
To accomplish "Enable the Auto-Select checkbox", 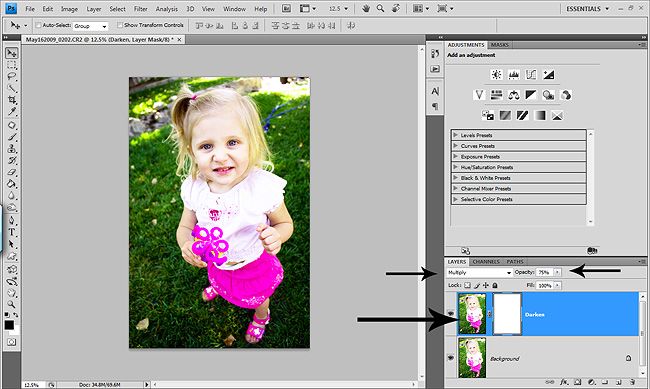I will click(x=39, y=25).
